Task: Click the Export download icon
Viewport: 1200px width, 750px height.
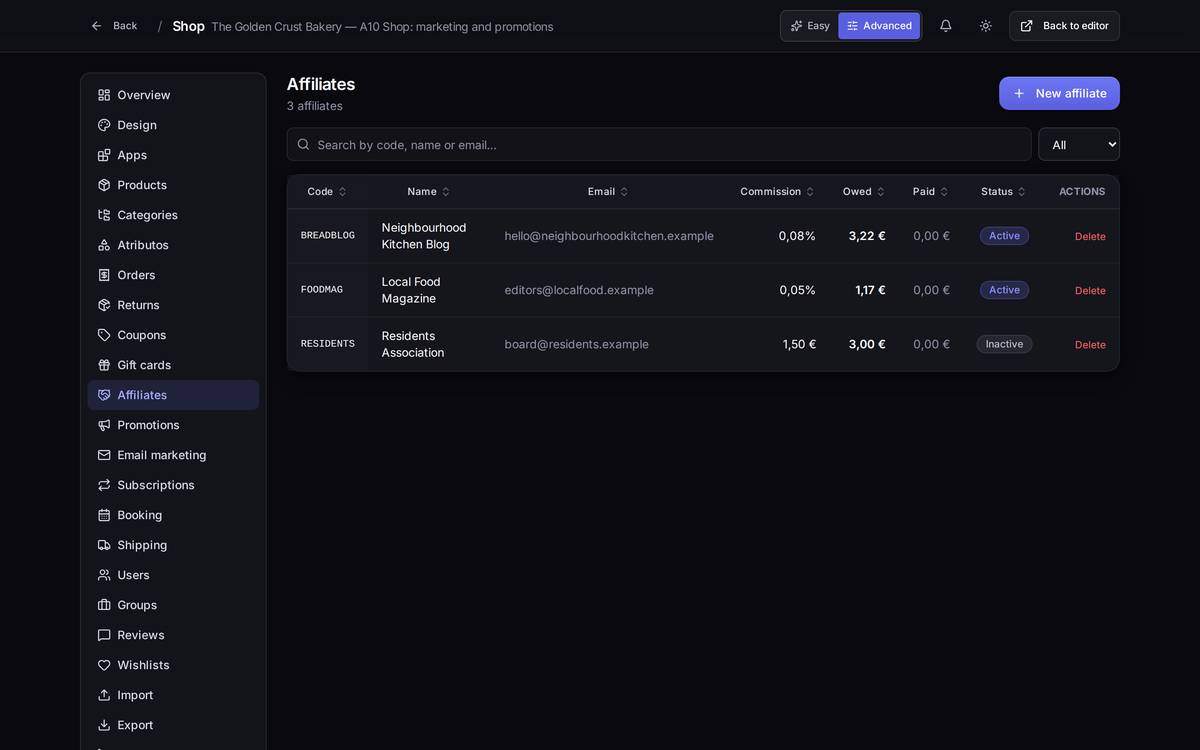Action: coord(104,725)
